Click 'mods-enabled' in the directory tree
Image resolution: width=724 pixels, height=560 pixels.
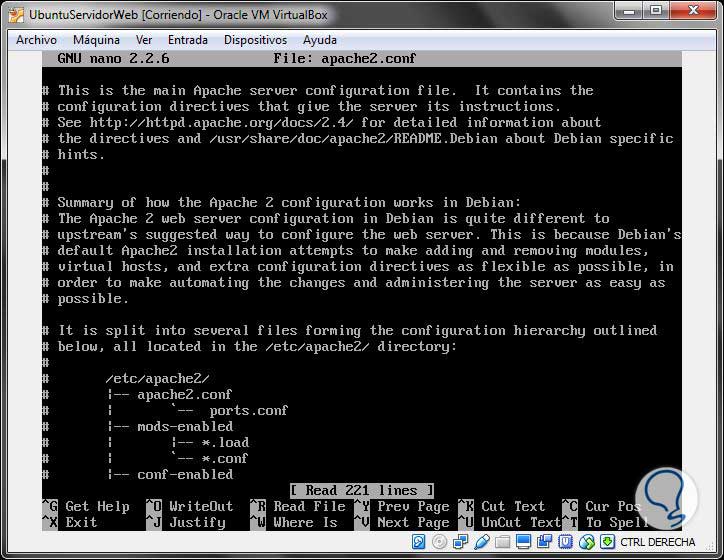click(185, 427)
